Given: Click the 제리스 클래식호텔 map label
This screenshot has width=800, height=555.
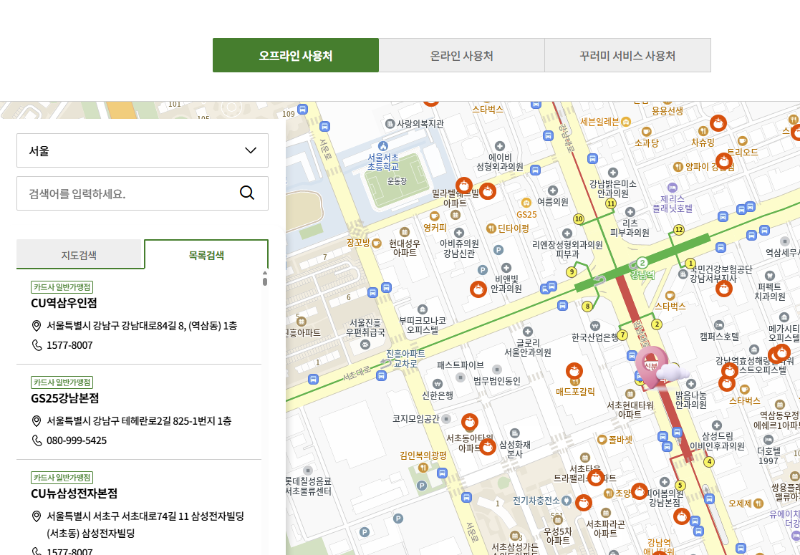Looking at the screenshot, I should tap(672, 204).
